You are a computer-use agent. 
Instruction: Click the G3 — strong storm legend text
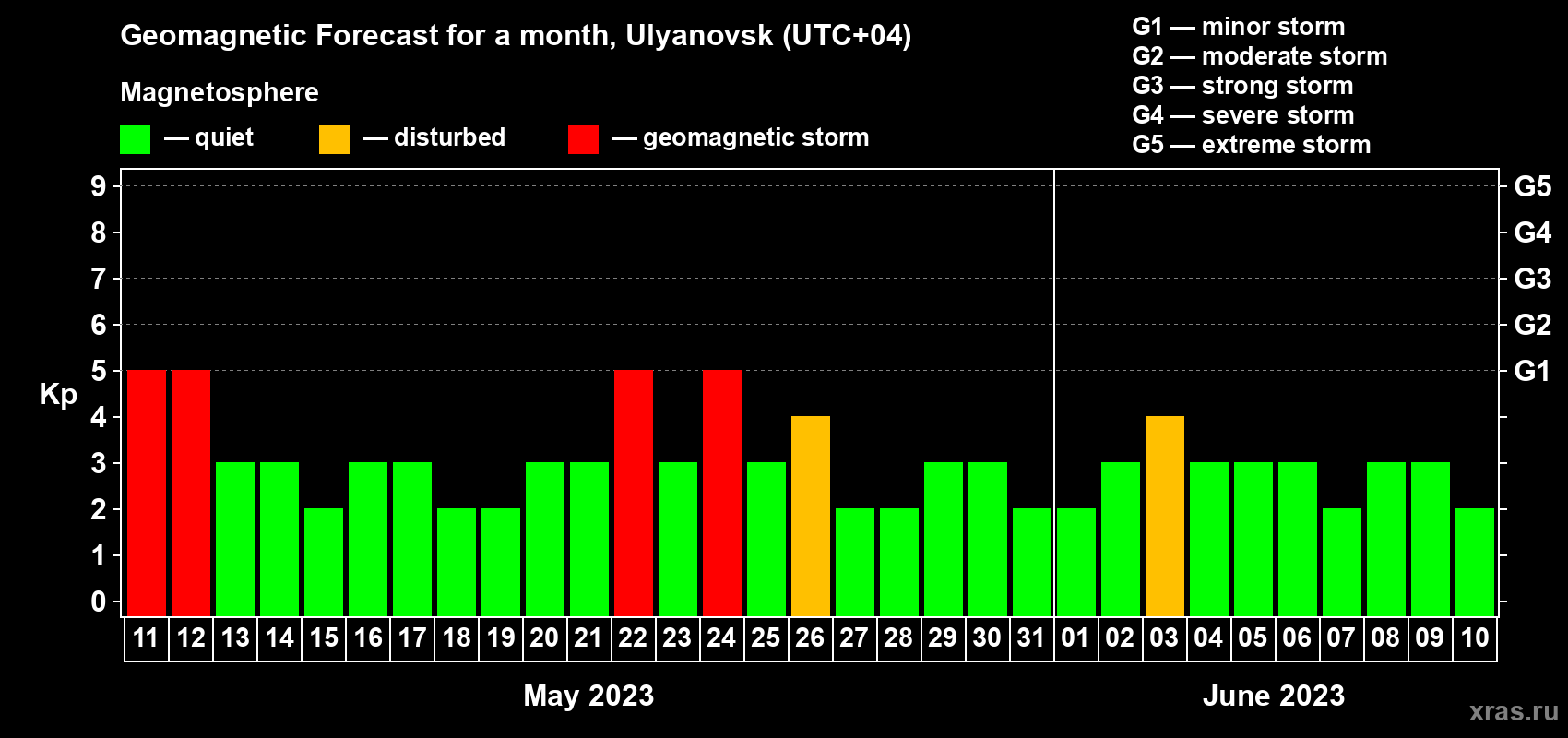coord(1243,86)
